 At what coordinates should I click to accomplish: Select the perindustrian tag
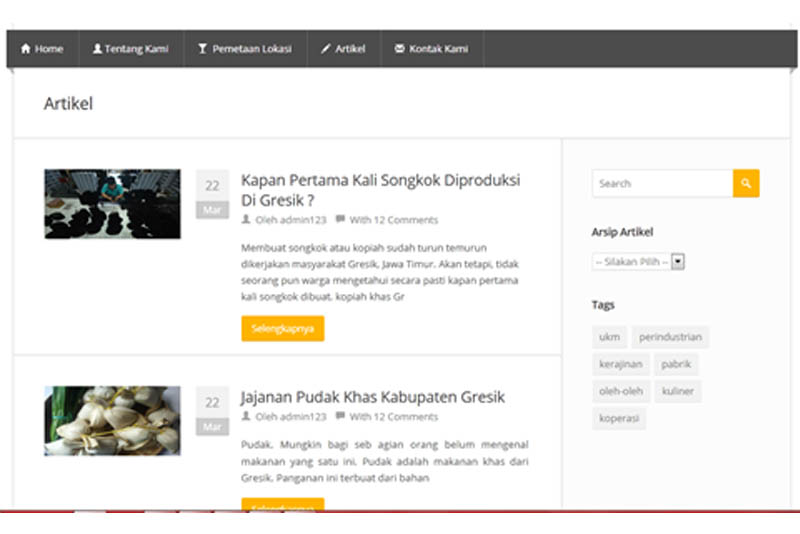pyautogui.click(x=670, y=337)
